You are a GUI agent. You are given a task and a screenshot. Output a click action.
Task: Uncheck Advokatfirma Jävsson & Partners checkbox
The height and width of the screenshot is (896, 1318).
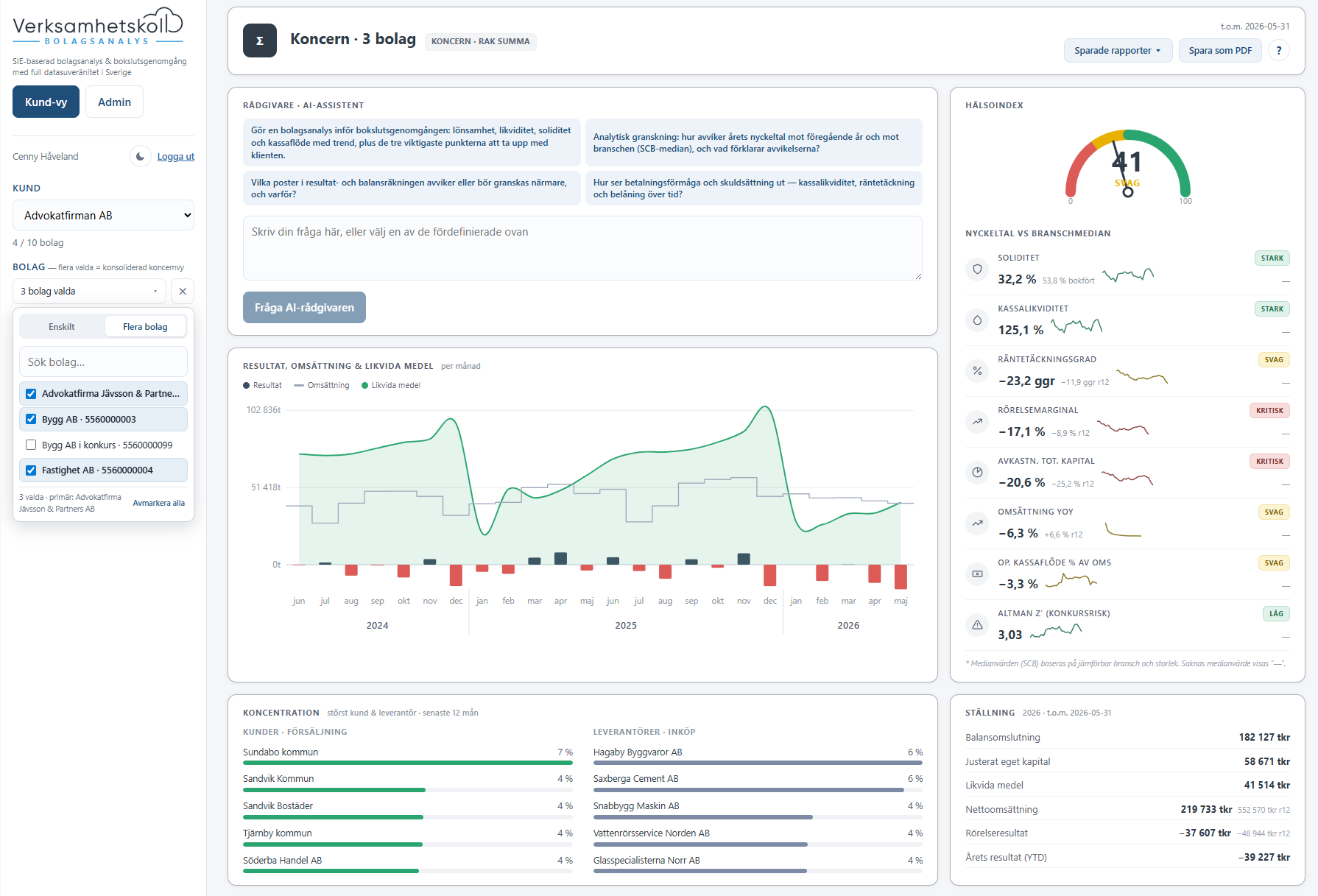click(x=31, y=393)
